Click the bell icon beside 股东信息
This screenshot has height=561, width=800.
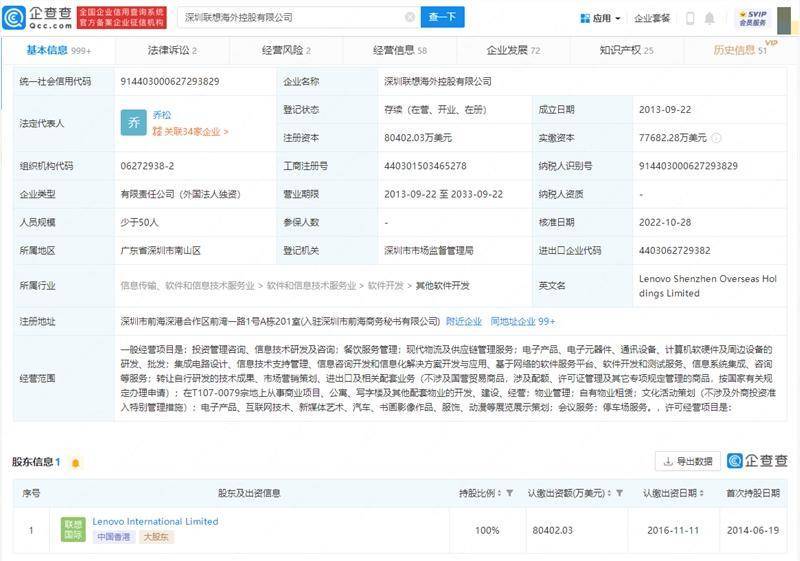pyautogui.click(x=76, y=463)
